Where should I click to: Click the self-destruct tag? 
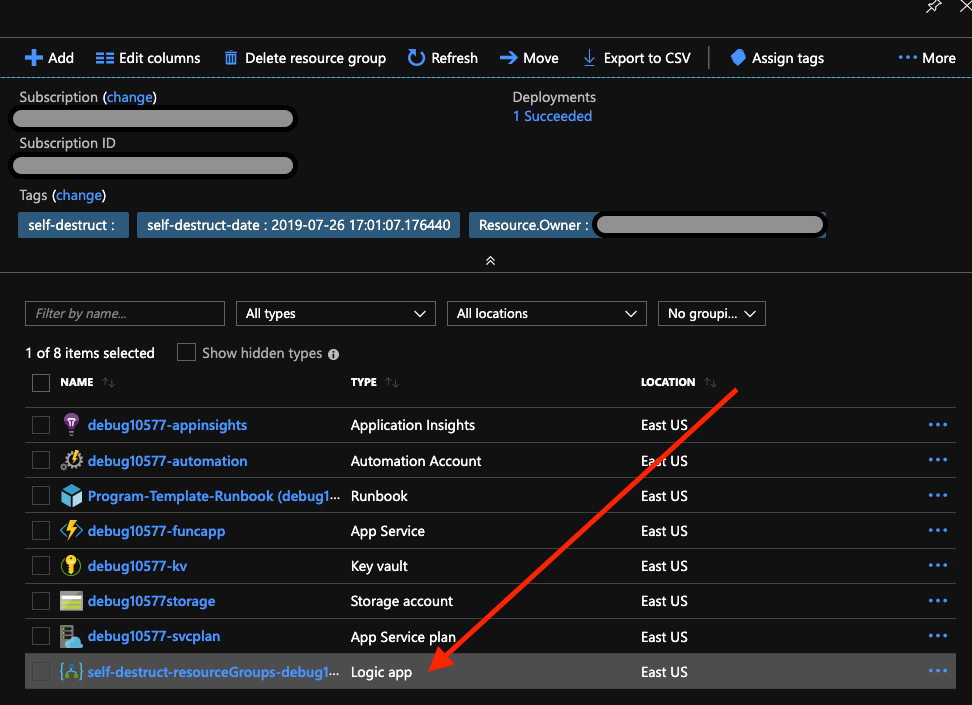73,225
